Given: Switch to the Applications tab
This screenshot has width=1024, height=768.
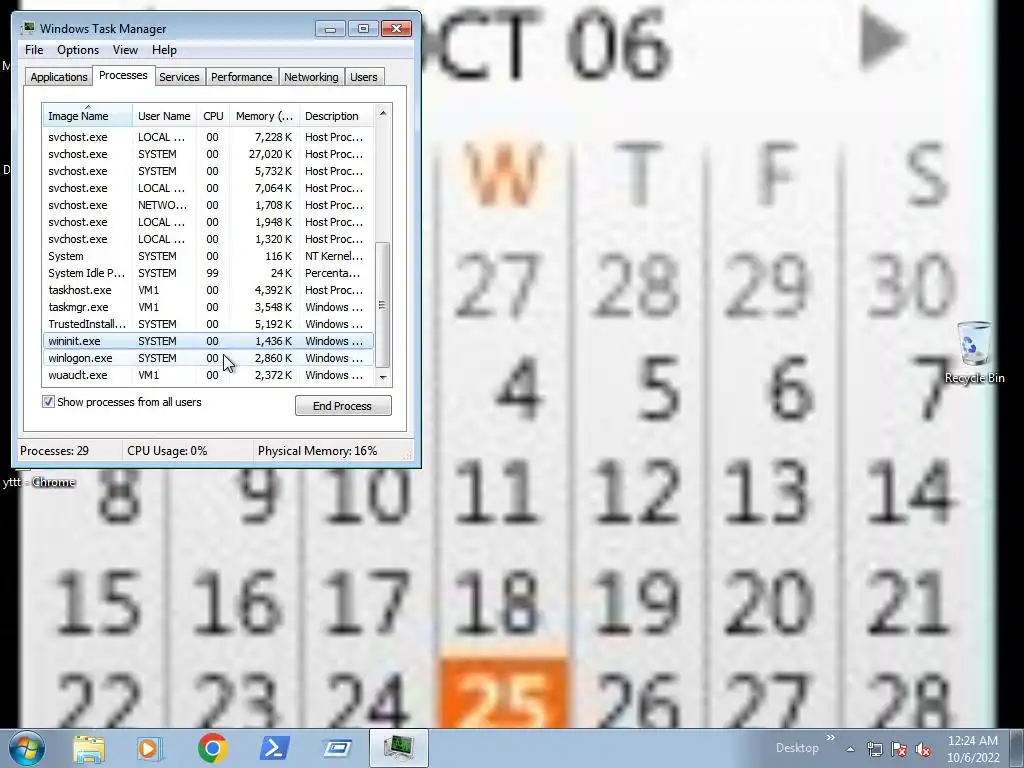Looking at the screenshot, I should 59,77.
